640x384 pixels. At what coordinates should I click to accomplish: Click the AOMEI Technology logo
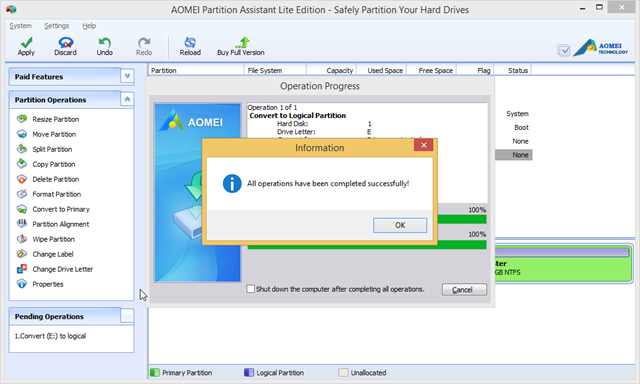click(x=600, y=48)
